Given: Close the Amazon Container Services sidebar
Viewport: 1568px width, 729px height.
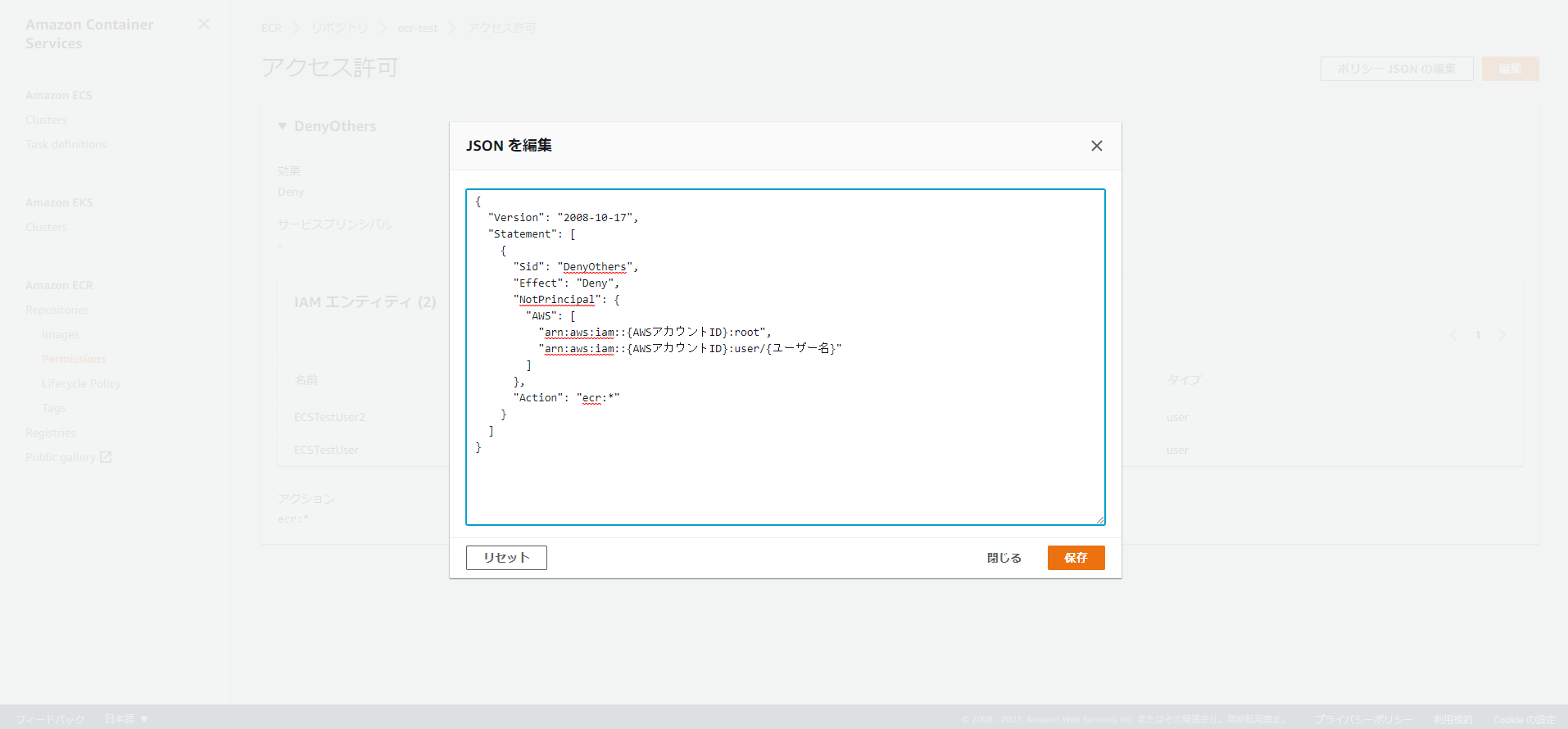Looking at the screenshot, I should [204, 25].
